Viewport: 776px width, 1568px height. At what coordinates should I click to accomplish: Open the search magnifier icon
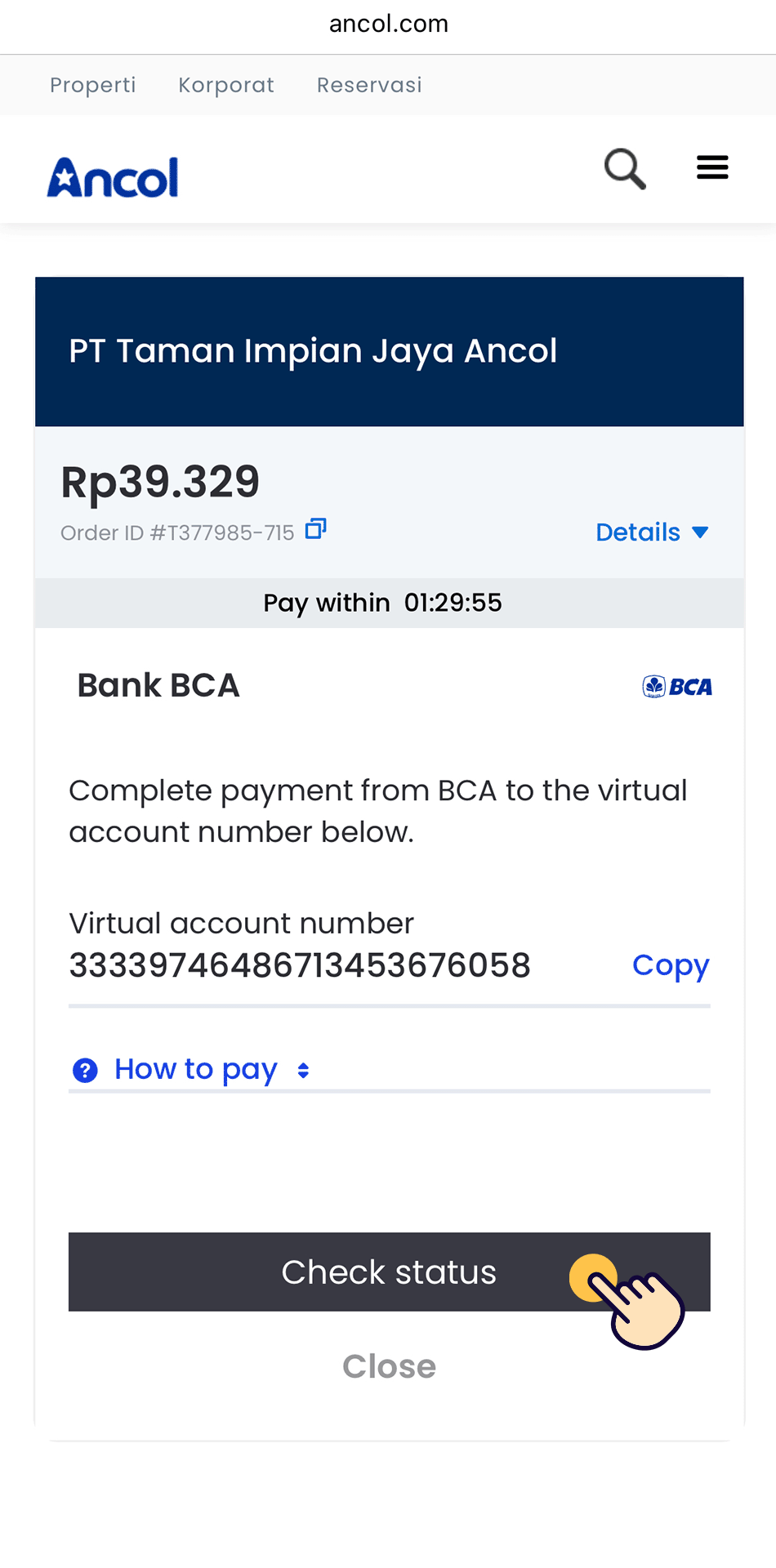[x=625, y=169]
